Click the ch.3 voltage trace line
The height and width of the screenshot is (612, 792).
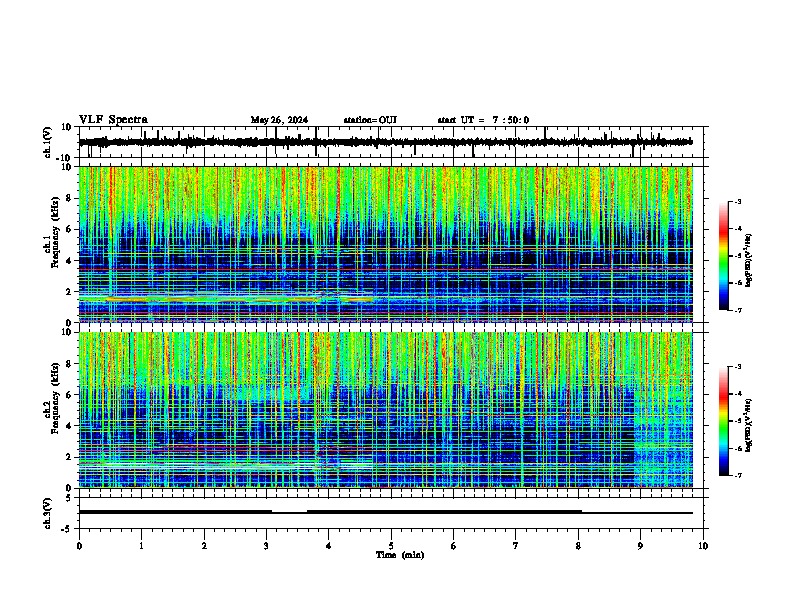click(385, 512)
